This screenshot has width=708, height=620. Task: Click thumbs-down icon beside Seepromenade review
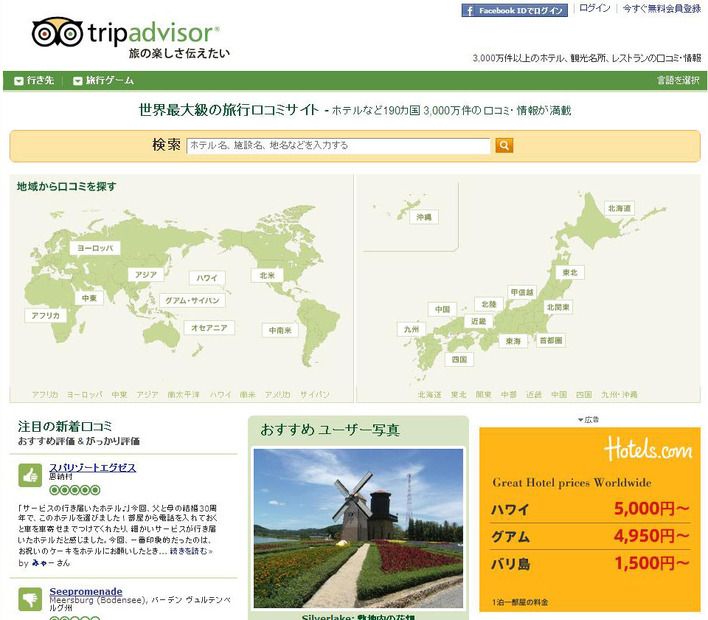point(29,598)
